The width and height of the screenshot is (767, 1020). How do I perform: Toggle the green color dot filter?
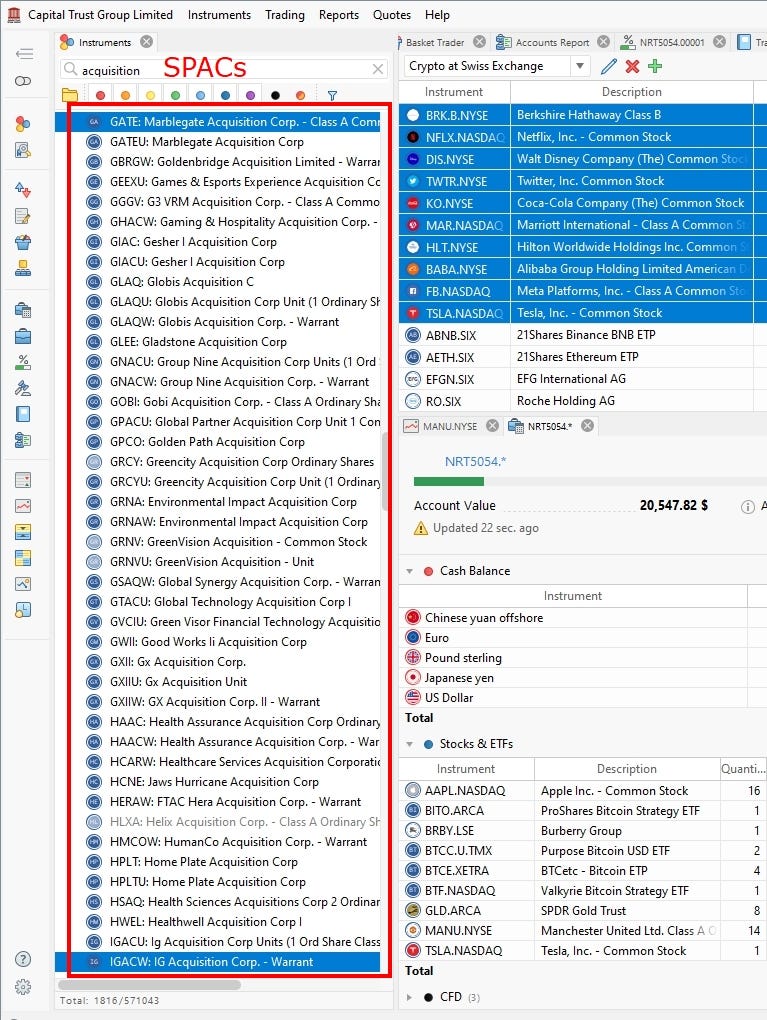(x=175, y=96)
